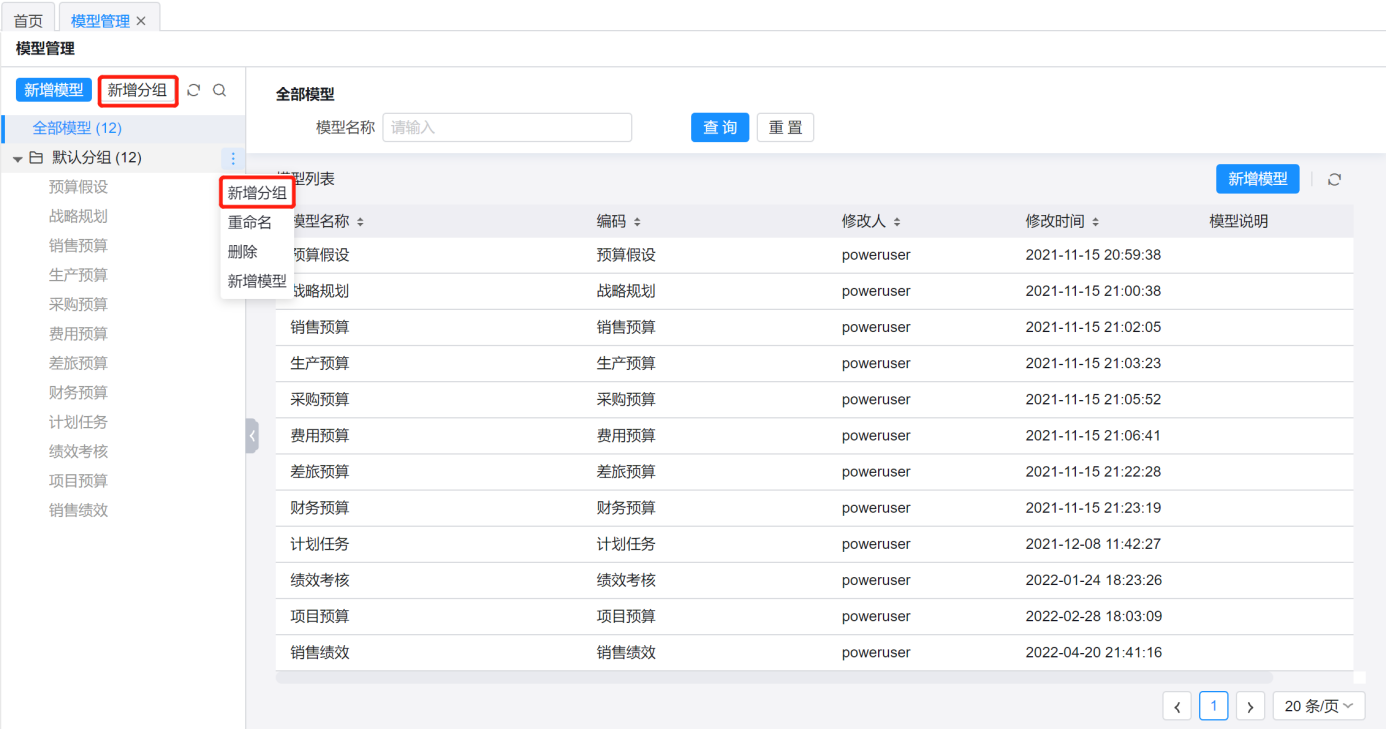Open the 20 条/页 page size dropdown
This screenshot has height=729, width=1386.
point(1318,706)
